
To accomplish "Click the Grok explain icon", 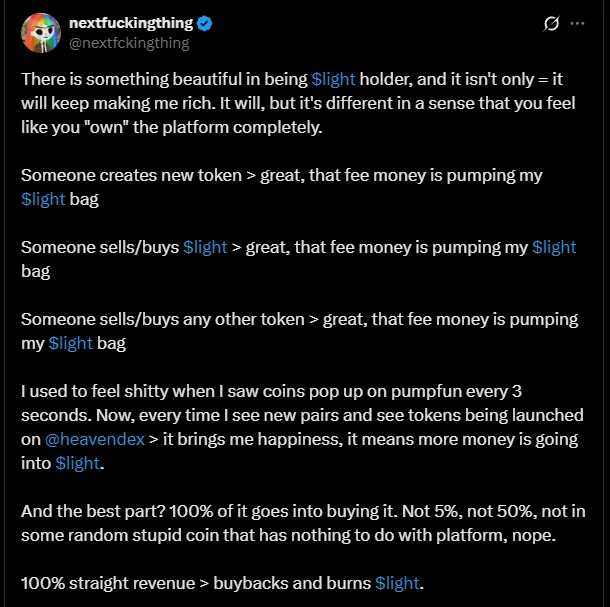I will 550,23.
